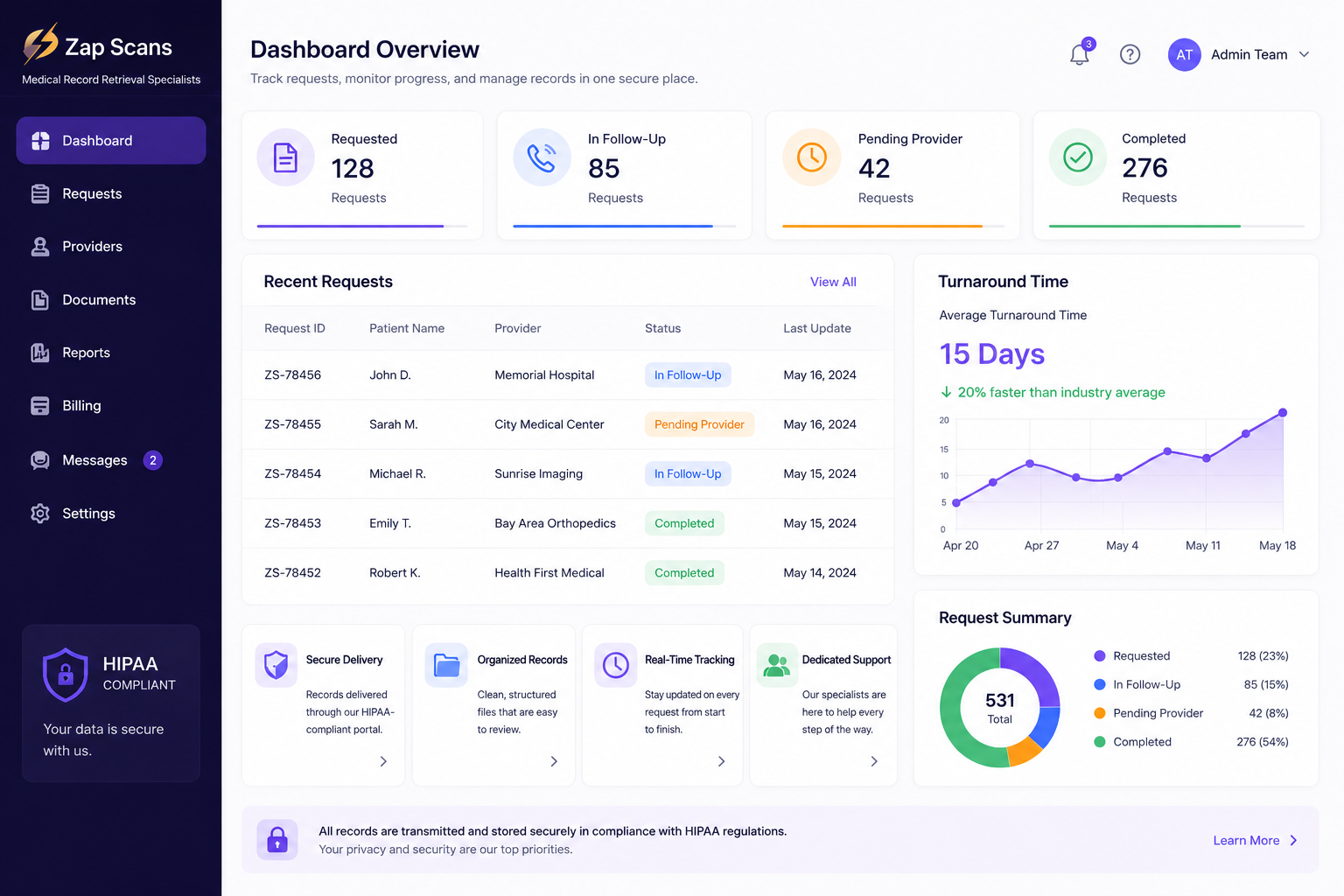Click the Learn More link
Viewport: 1344px width, 896px height.
pos(1246,840)
